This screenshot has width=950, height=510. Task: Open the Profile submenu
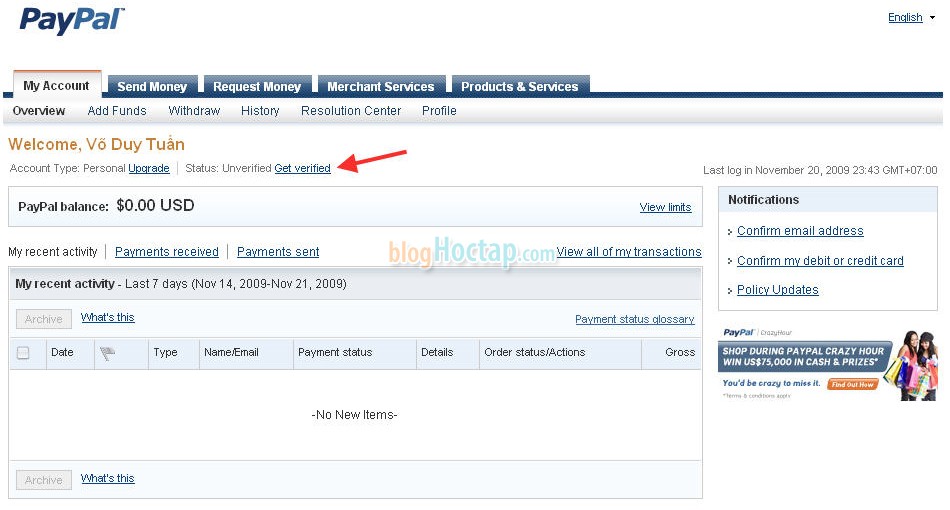click(x=439, y=111)
